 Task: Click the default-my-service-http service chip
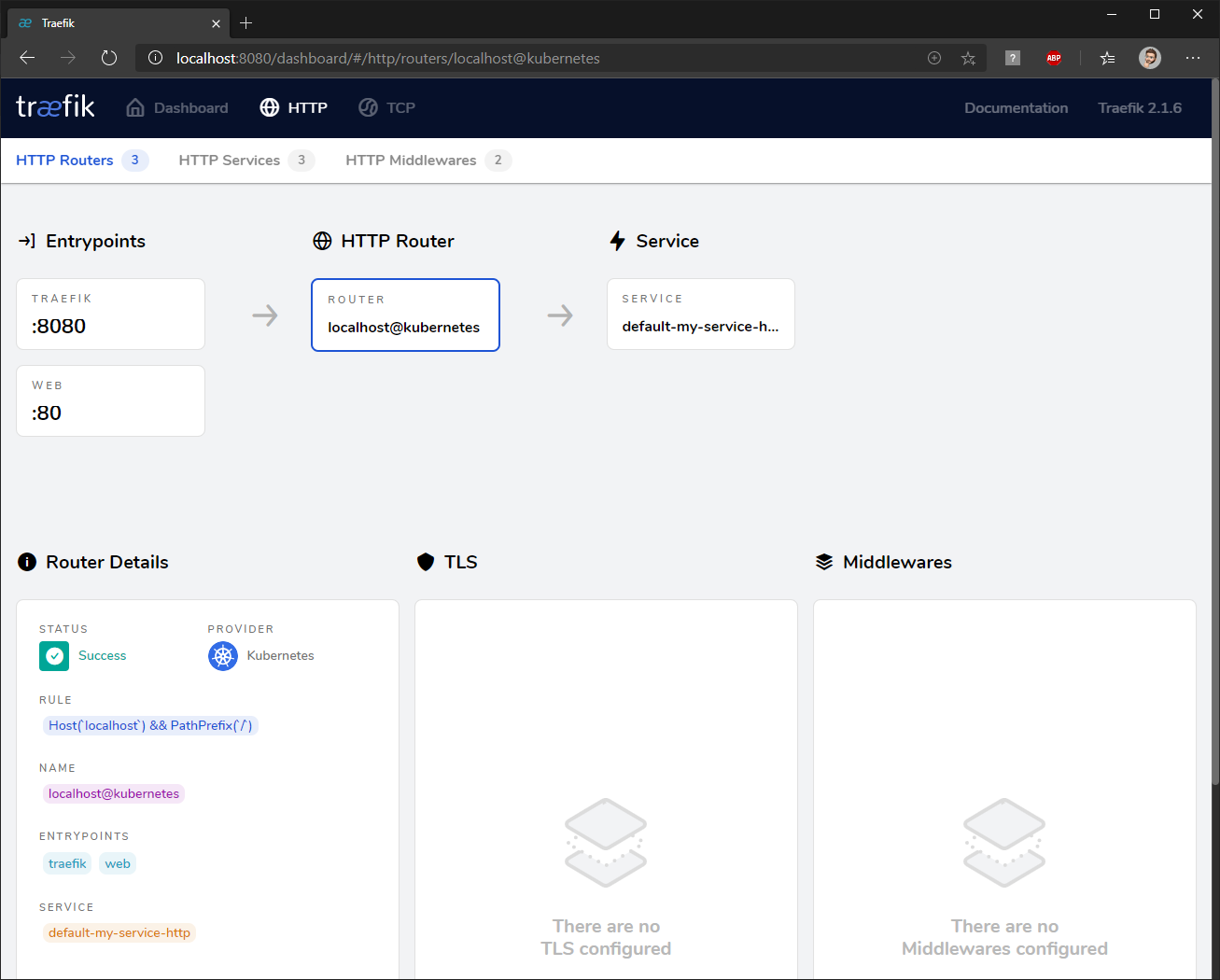(119, 932)
